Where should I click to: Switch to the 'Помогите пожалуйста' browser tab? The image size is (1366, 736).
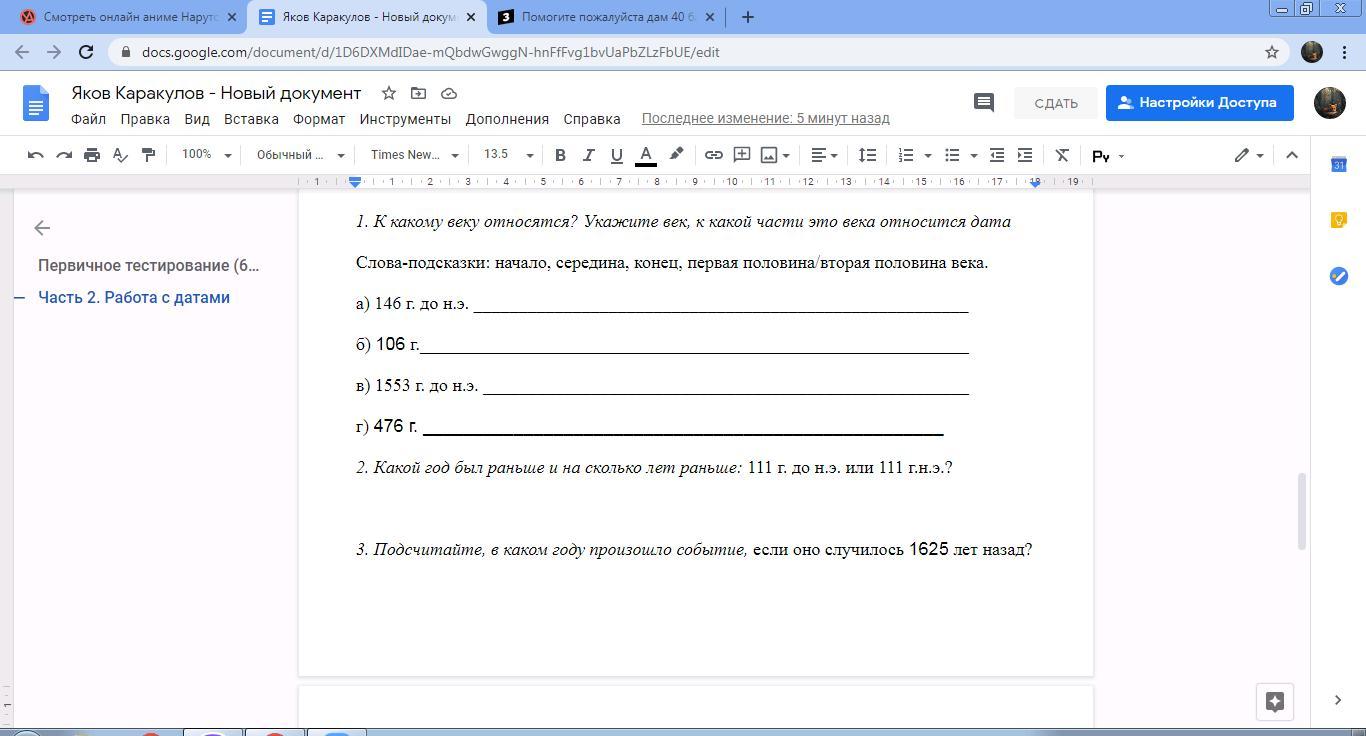coord(607,17)
